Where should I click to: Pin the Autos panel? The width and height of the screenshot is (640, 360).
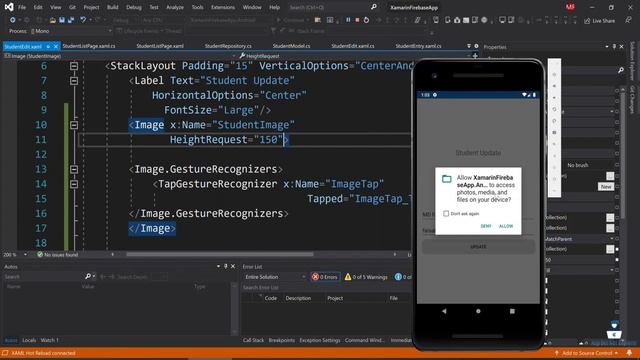tap(225, 266)
